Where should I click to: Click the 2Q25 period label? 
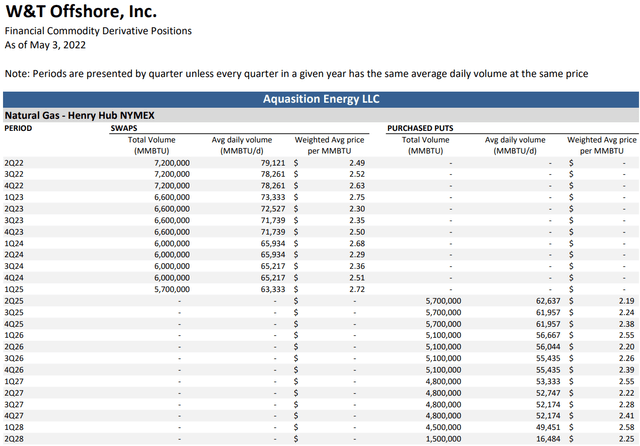point(14,301)
